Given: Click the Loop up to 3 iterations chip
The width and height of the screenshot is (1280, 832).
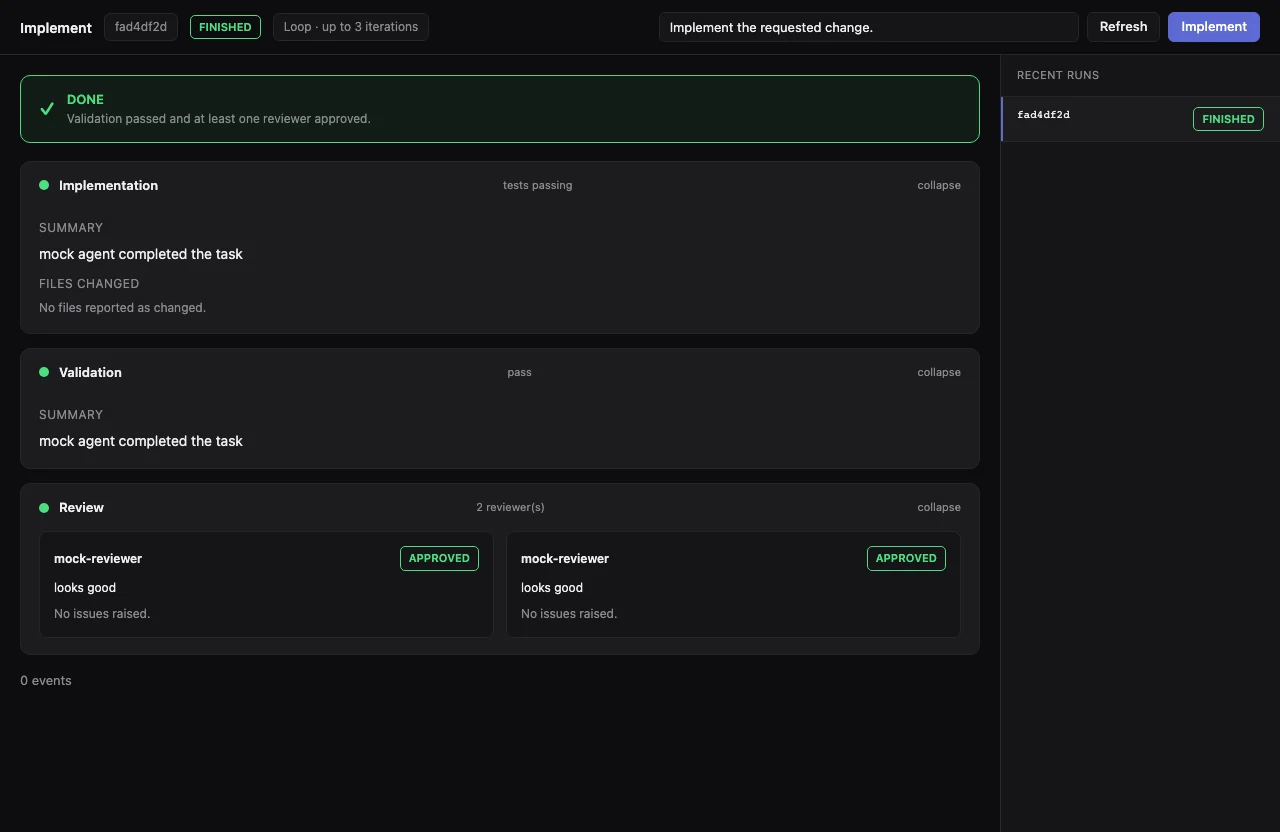Looking at the screenshot, I should tap(351, 27).
